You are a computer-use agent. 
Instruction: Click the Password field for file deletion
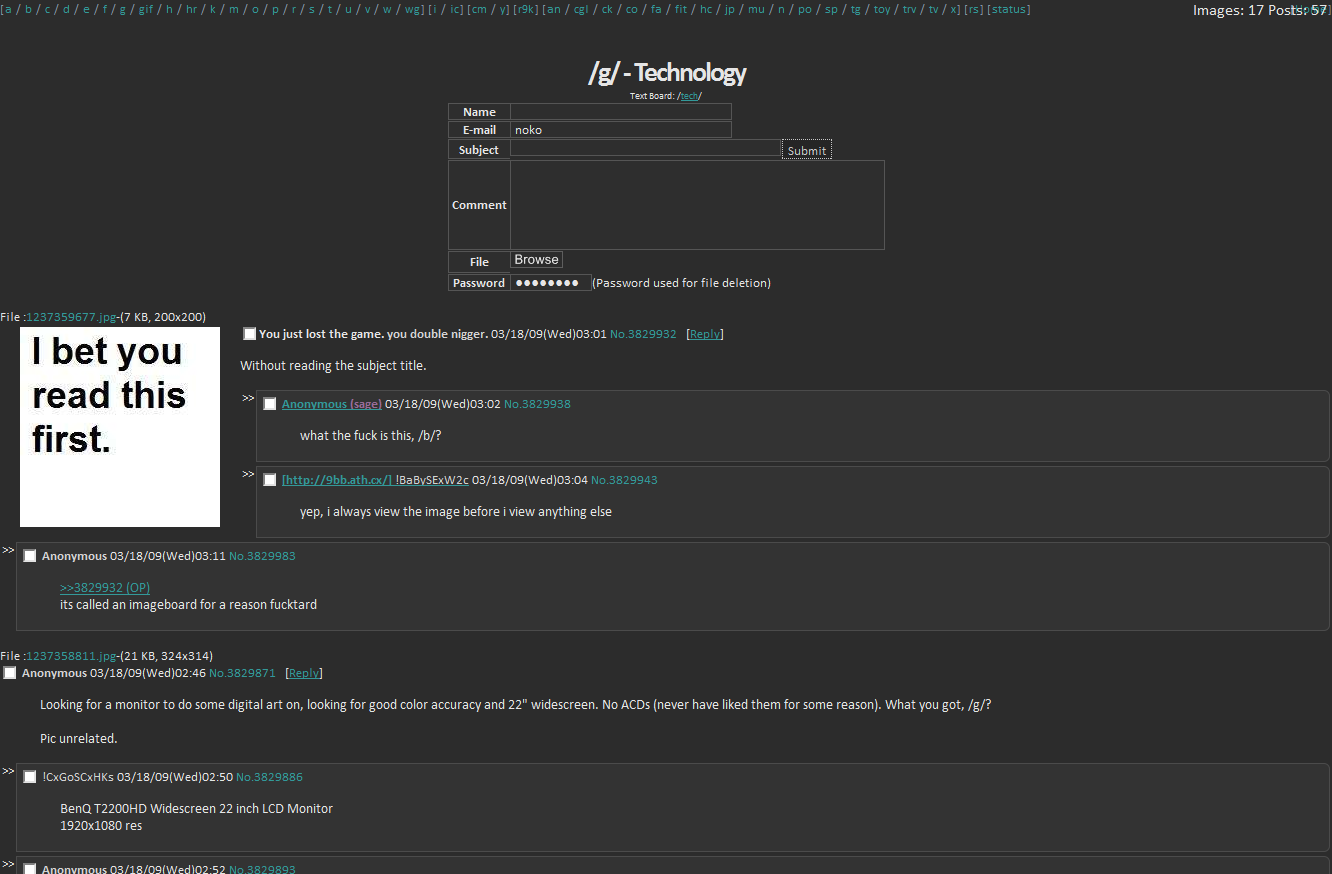point(550,283)
